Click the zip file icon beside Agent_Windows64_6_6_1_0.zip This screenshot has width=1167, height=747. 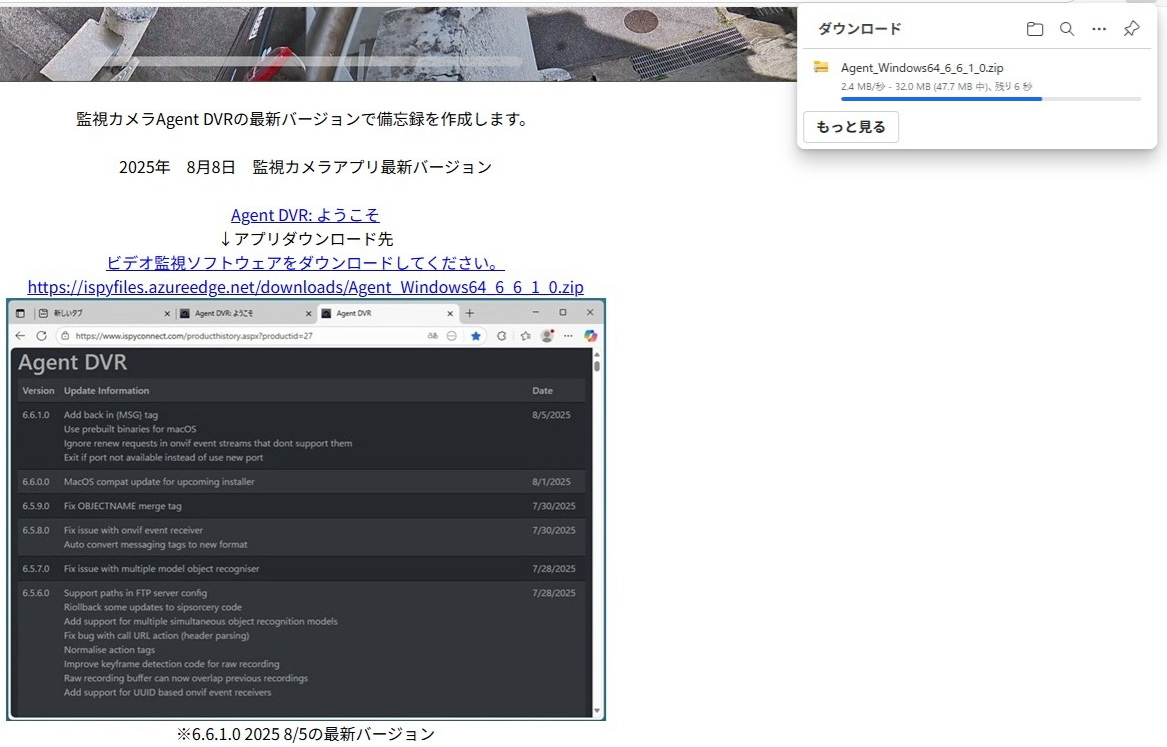coord(821,67)
